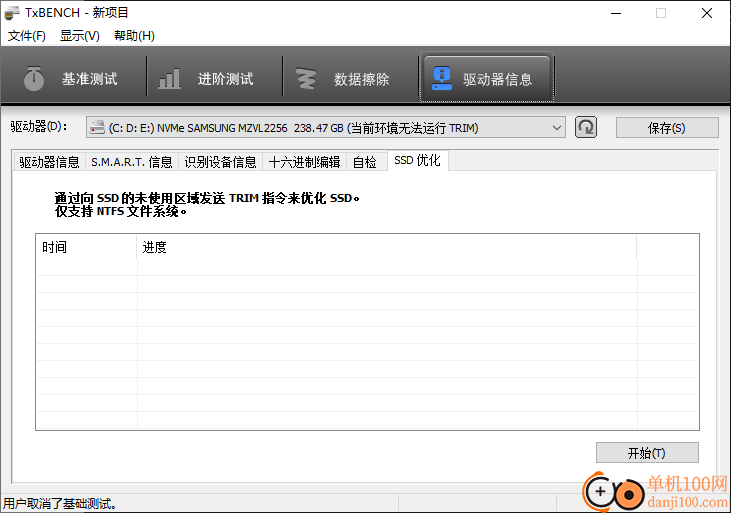The image size is (731, 513).
Task: Click the refresh drive list icon
Action: pos(586,127)
